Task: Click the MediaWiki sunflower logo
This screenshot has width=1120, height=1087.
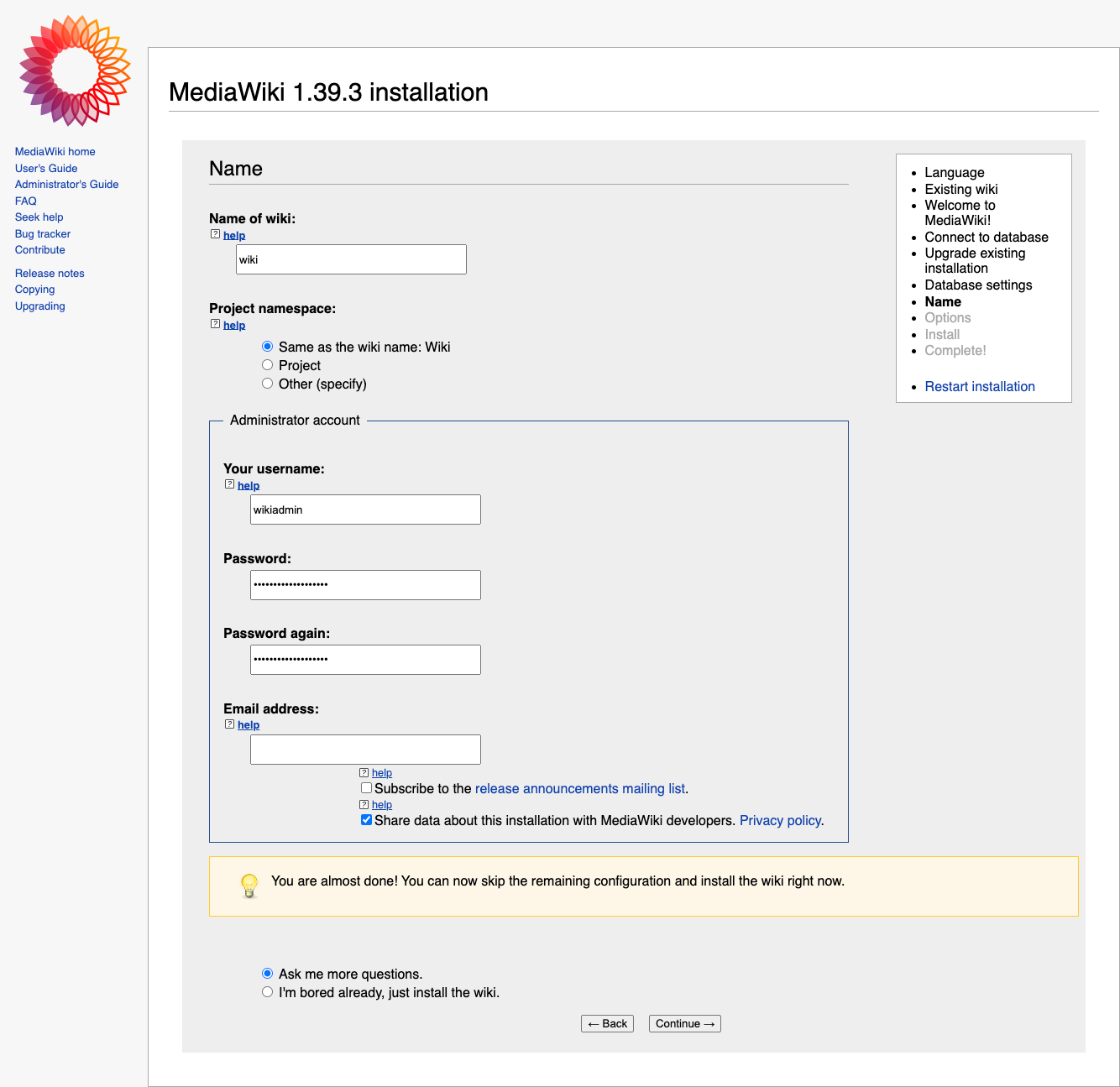Action: (x=75, y=71)
